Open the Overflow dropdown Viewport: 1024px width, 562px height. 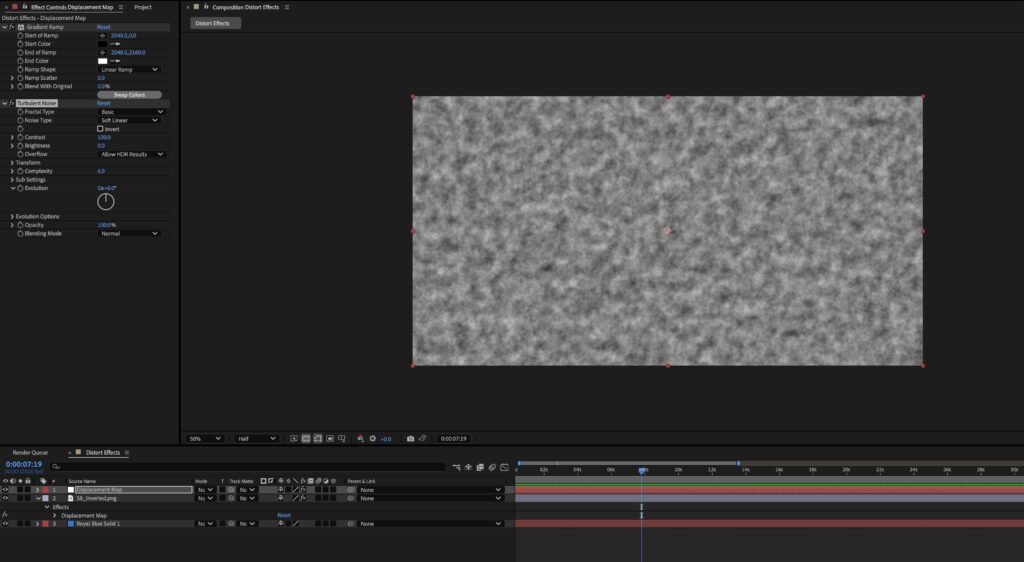[x=131, y=154]
